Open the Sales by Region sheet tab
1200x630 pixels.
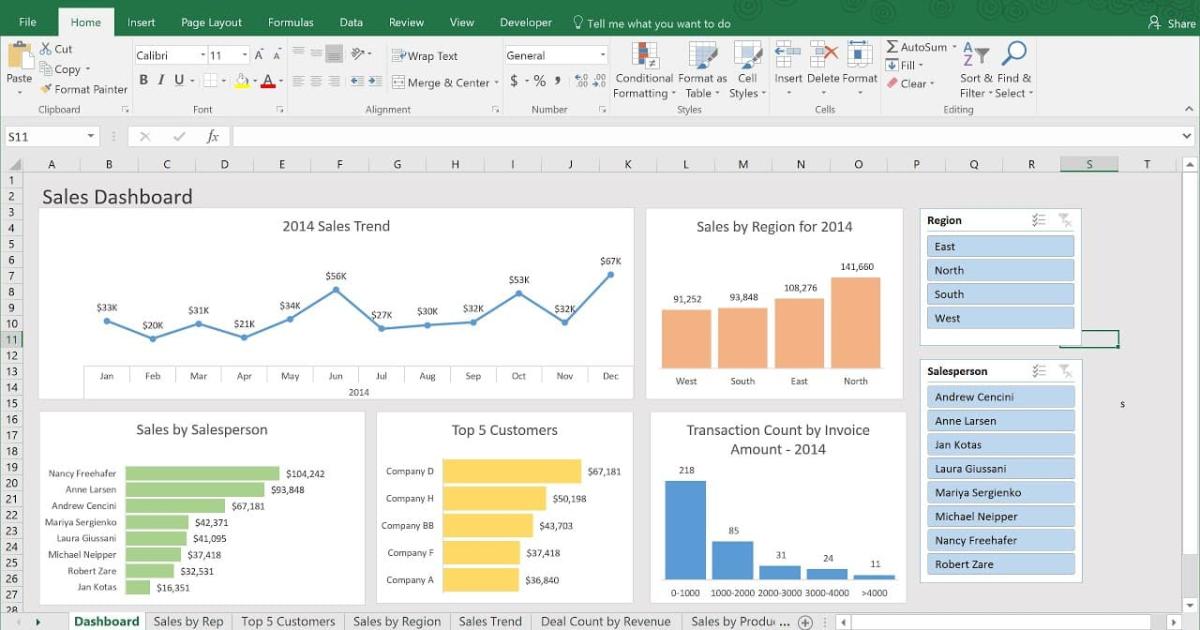(396, 621)
